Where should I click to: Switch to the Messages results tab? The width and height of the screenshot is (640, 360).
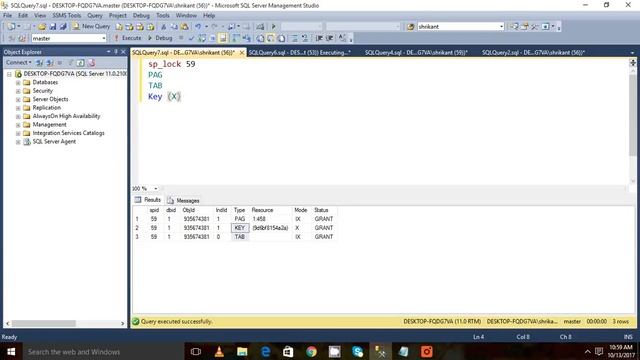pyautogui.click(x=183, y=200)
